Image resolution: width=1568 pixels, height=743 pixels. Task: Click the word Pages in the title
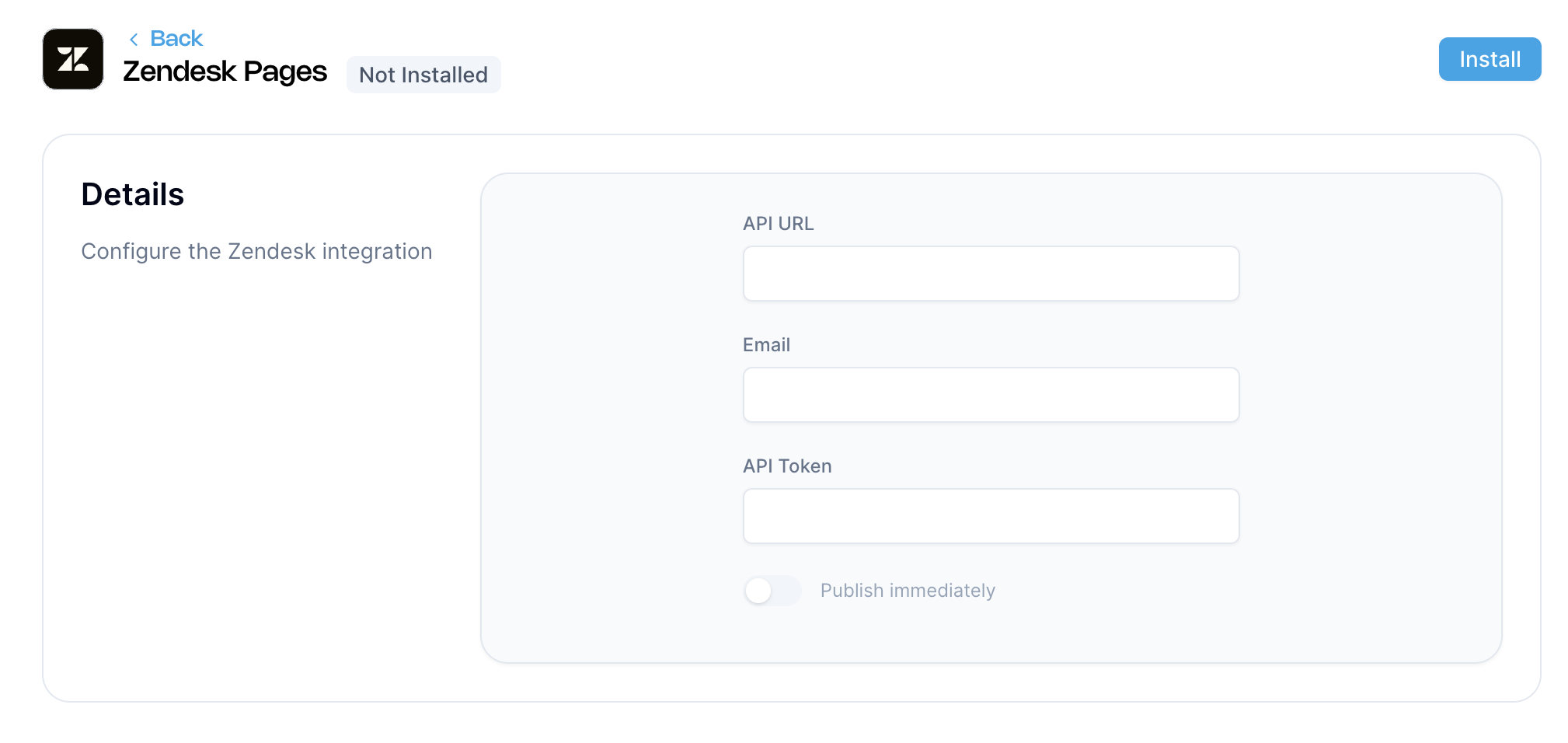tap(285, 72)
